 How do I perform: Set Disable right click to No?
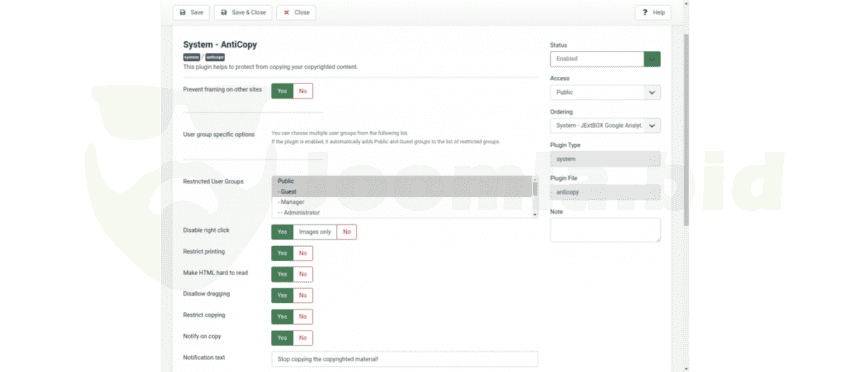346,232
